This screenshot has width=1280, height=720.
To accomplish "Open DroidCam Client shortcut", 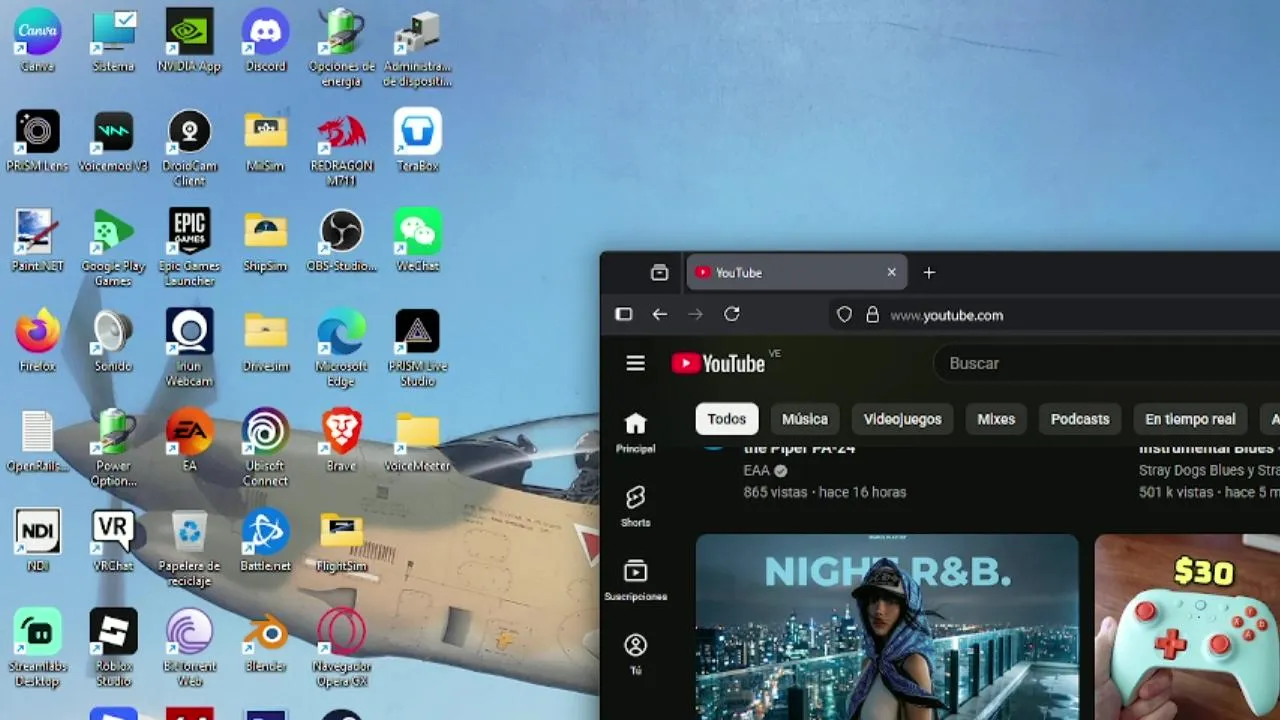I will click(x=189, y=148).
